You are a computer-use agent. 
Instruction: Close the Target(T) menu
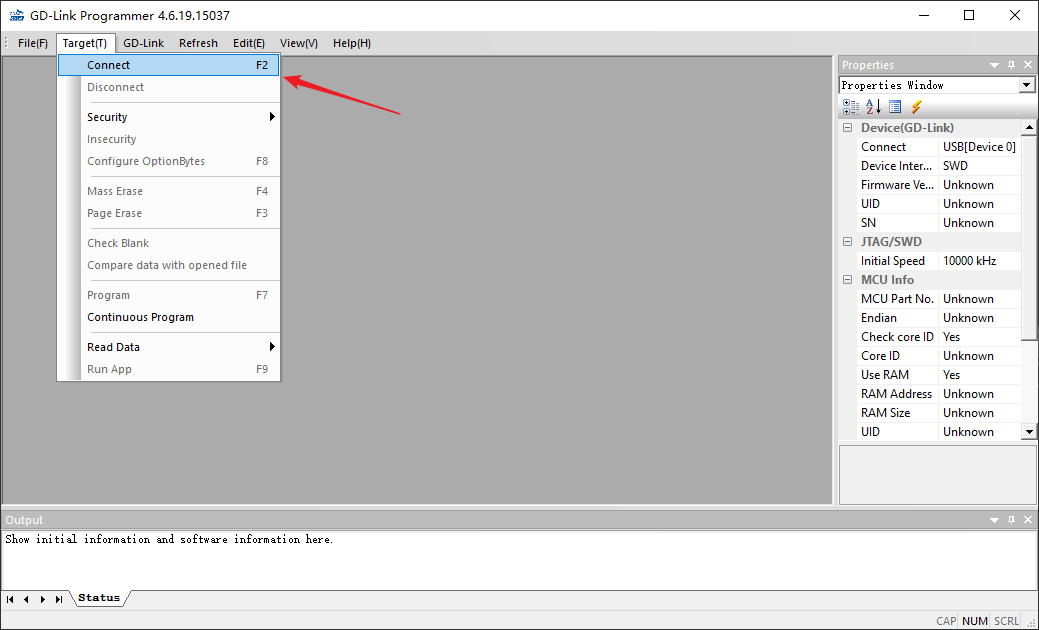pos(85,43)
